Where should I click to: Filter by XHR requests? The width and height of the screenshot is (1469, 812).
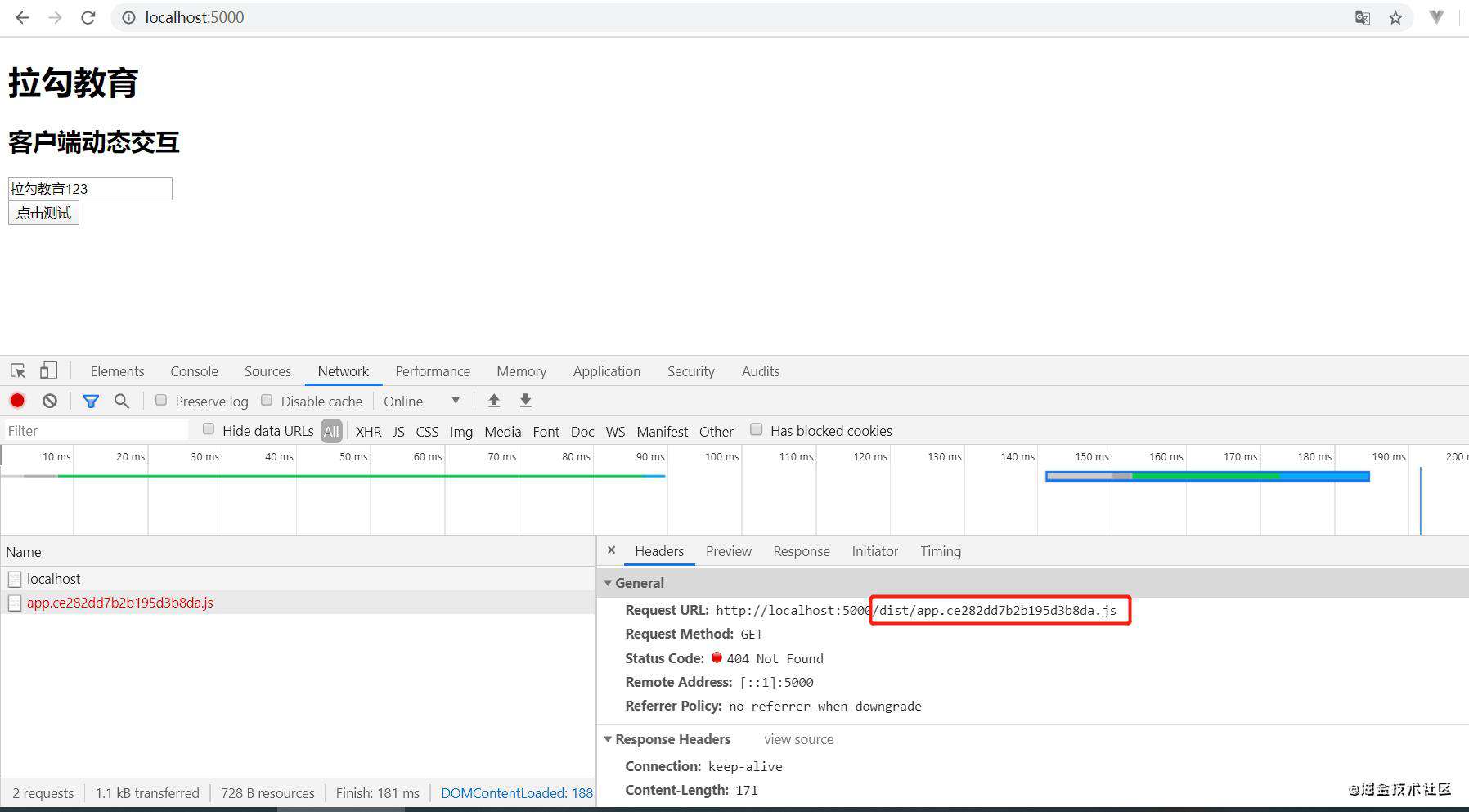pos(368,431)
